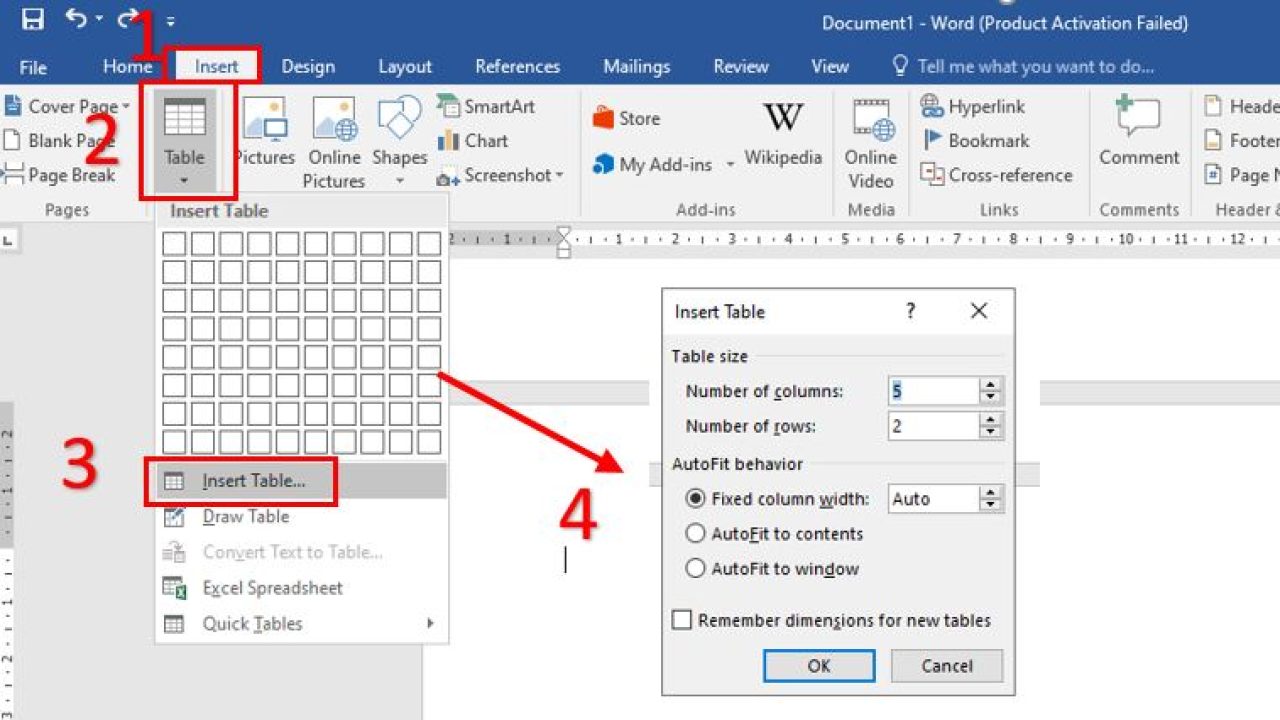Select the Fixed column width option
Screen dimensions: 1280x720
pyautogui.click(x=696, y=499)
